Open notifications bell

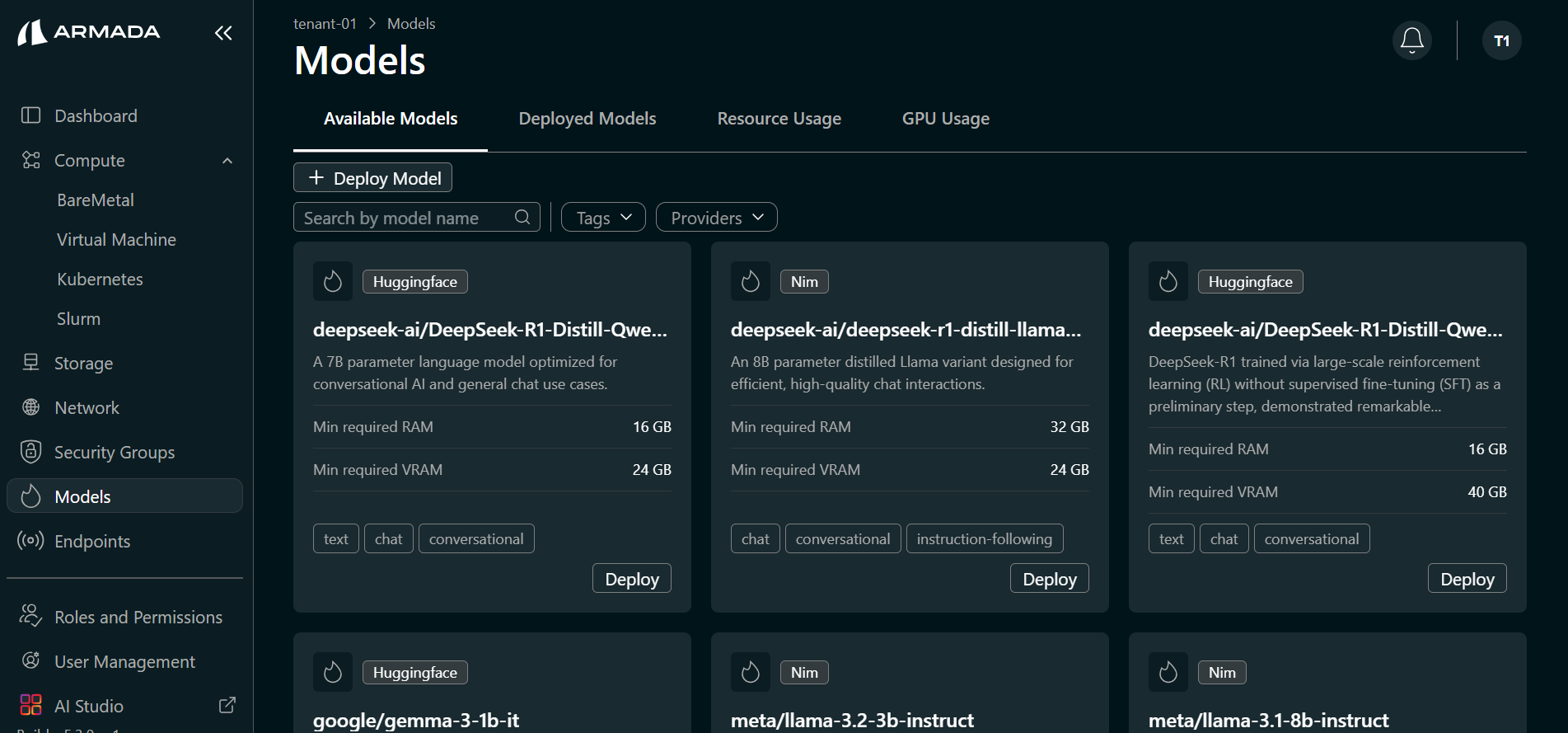pyautogui.click(x=1412, y=40)
